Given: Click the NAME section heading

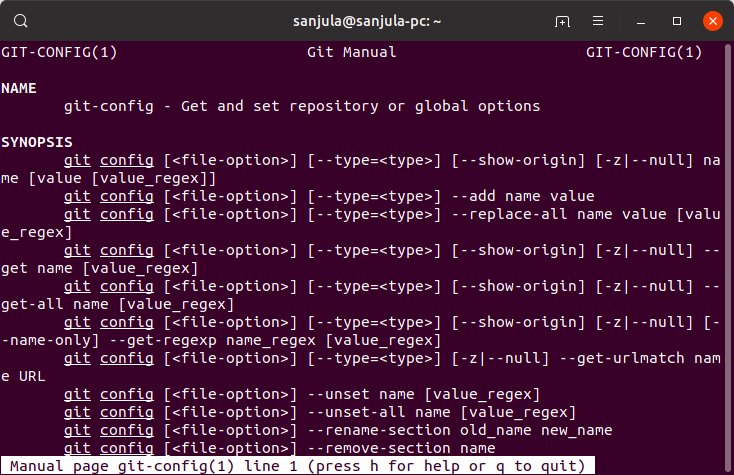Looking at the screenshot, I should coord(19,88).
